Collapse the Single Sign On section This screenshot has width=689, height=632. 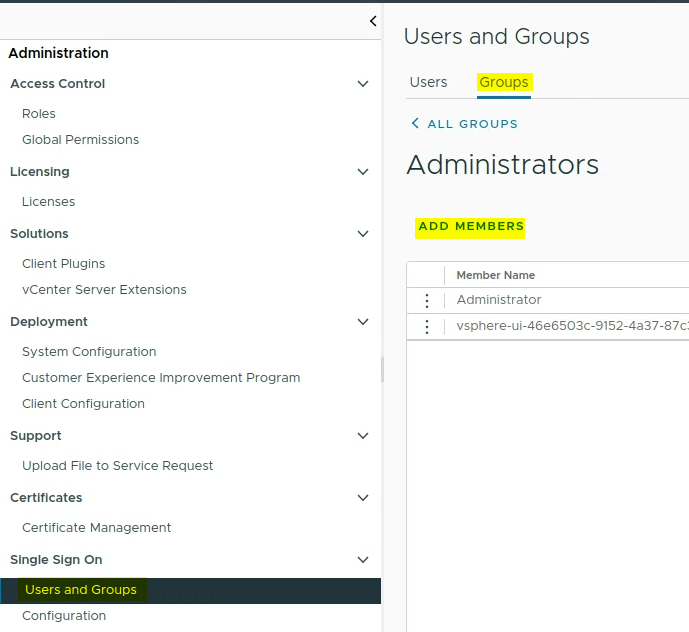click(x=363, y=560)
